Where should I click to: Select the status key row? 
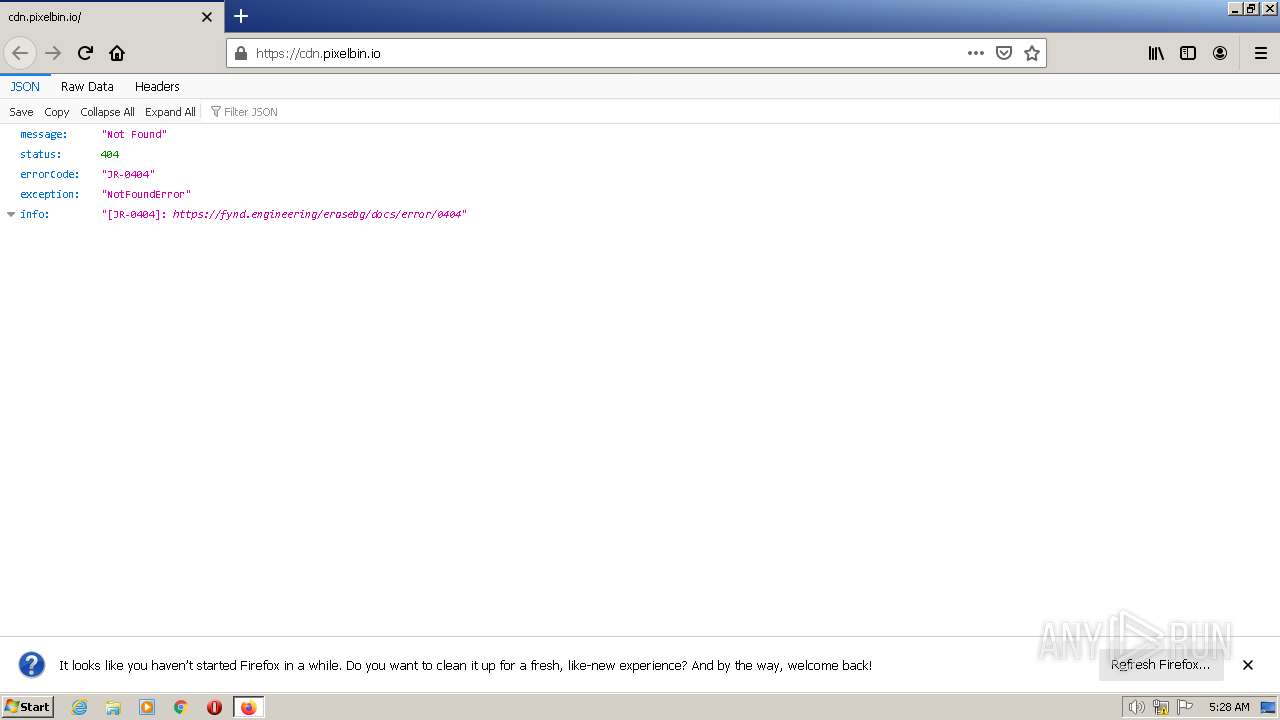(640, 154)
